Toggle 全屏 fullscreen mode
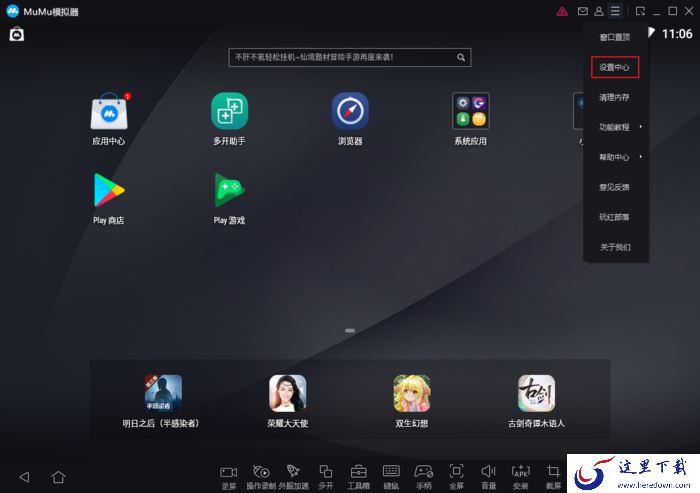 point(456,477)
